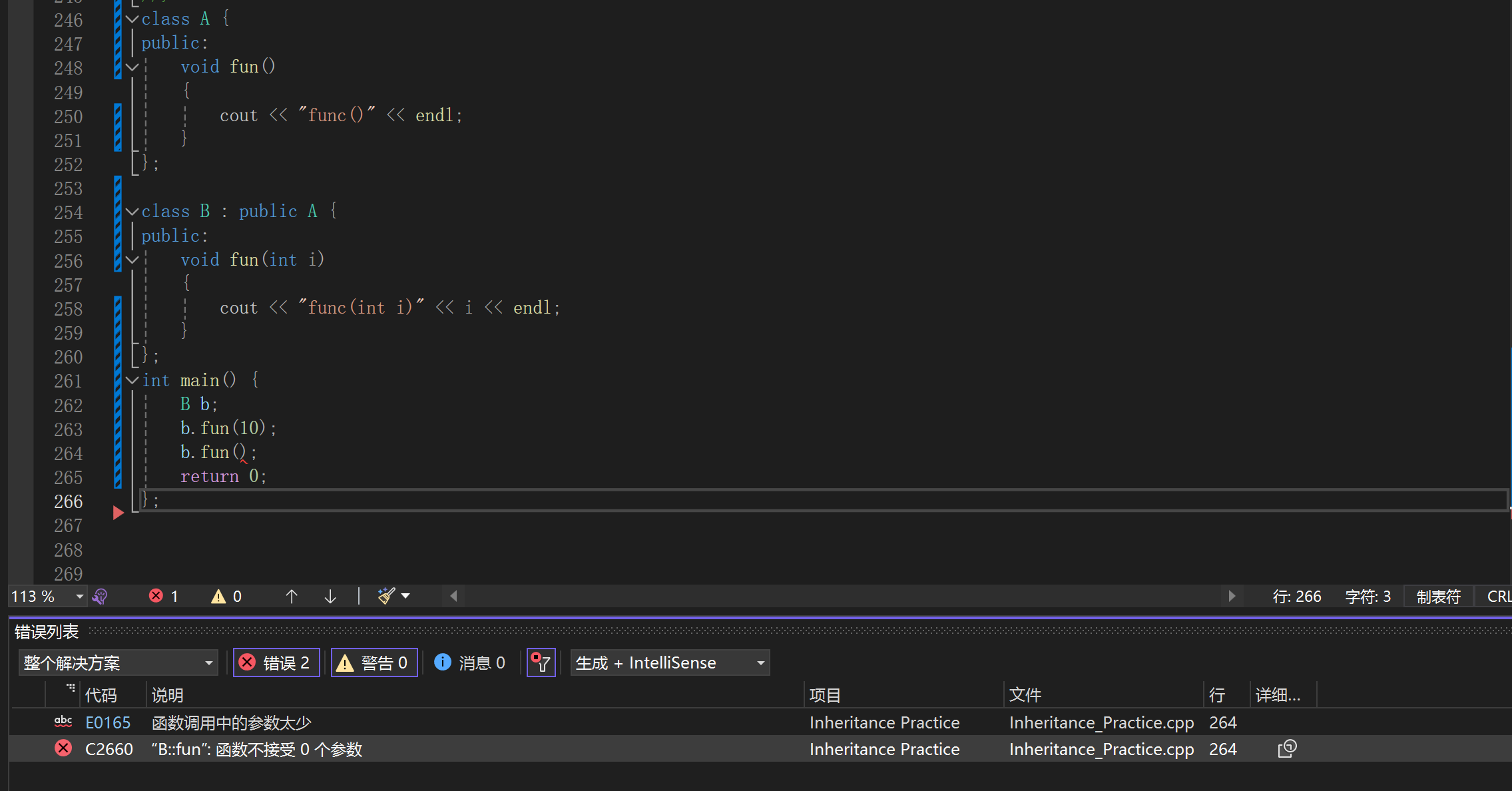The width and height of the screenshot is (1512, 791).
Task: Collapse the int main() code block
Action: coord(132,380)
